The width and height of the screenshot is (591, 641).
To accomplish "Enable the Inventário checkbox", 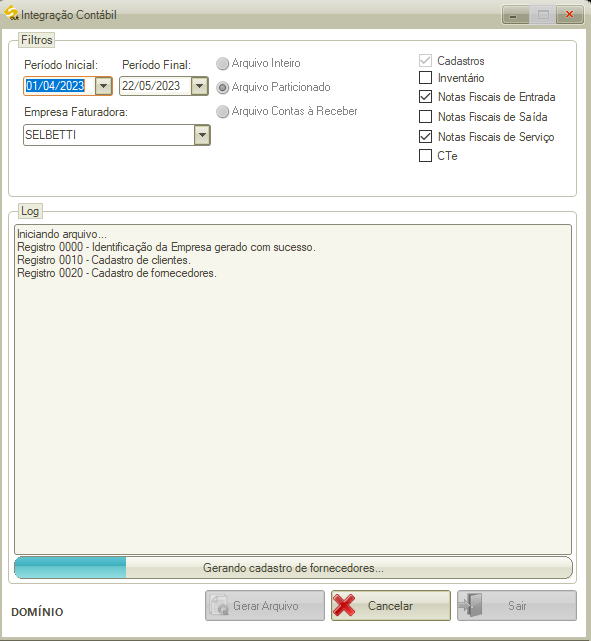I will click(x=425, y=77).
